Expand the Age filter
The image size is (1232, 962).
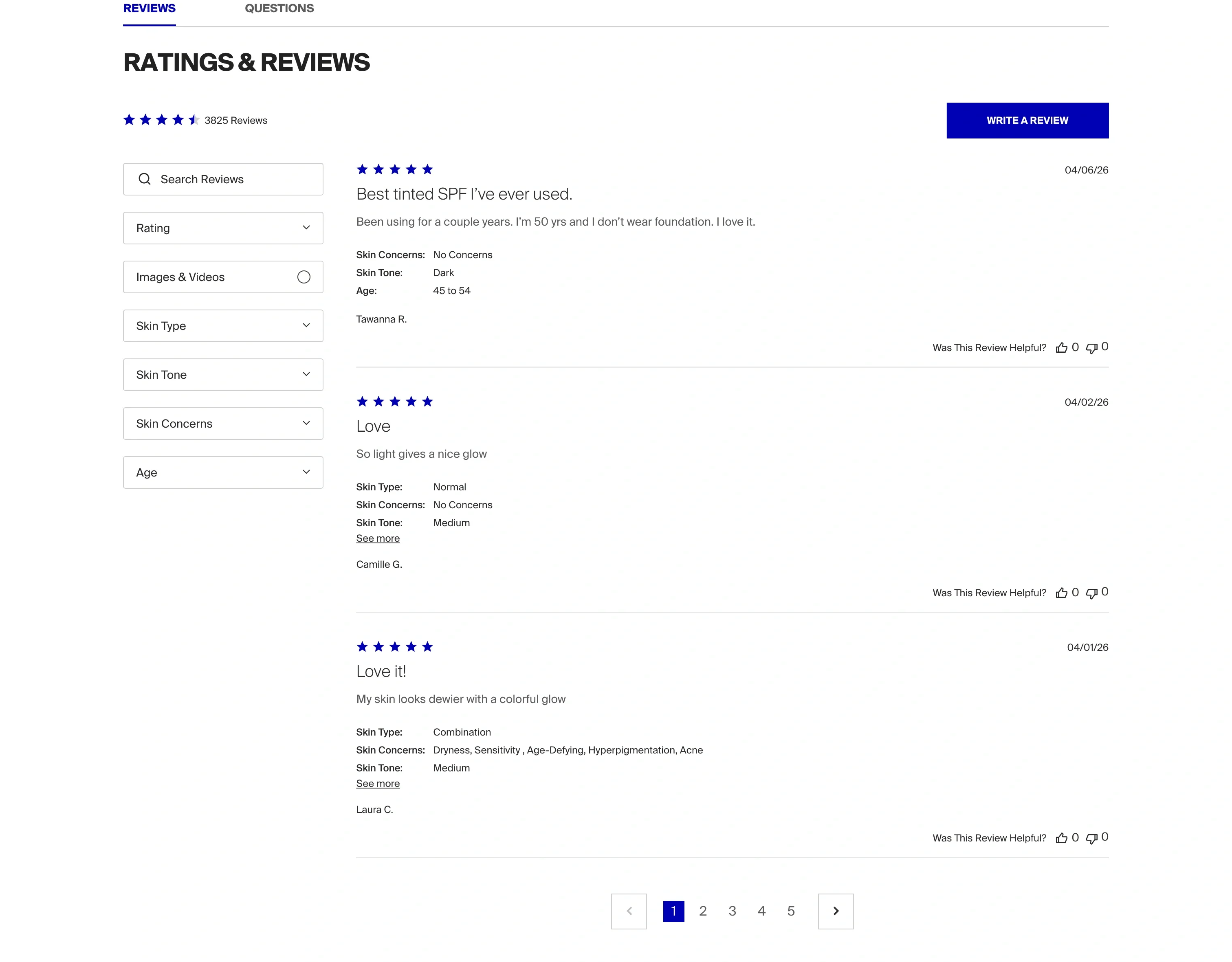click(x=223, y=472)
